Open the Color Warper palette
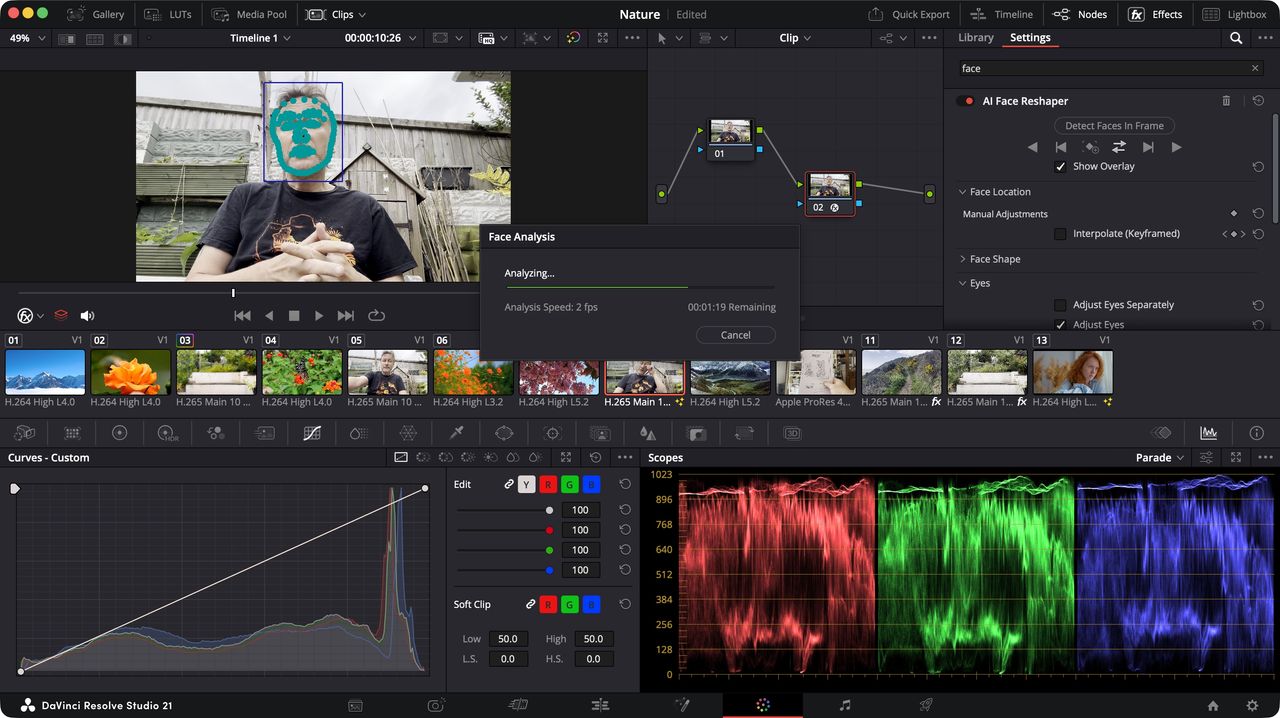 pos(408,433)
